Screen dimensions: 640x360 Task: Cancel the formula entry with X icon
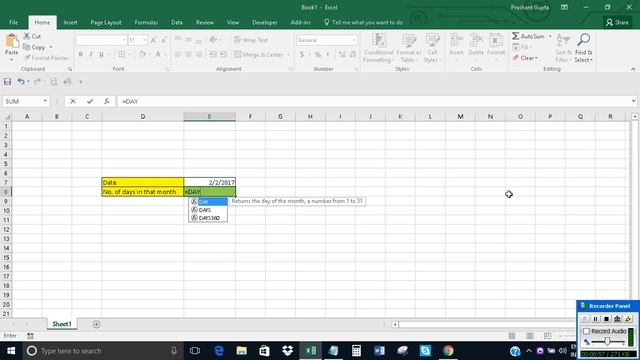pyautogui.click(x=73, y=101)
